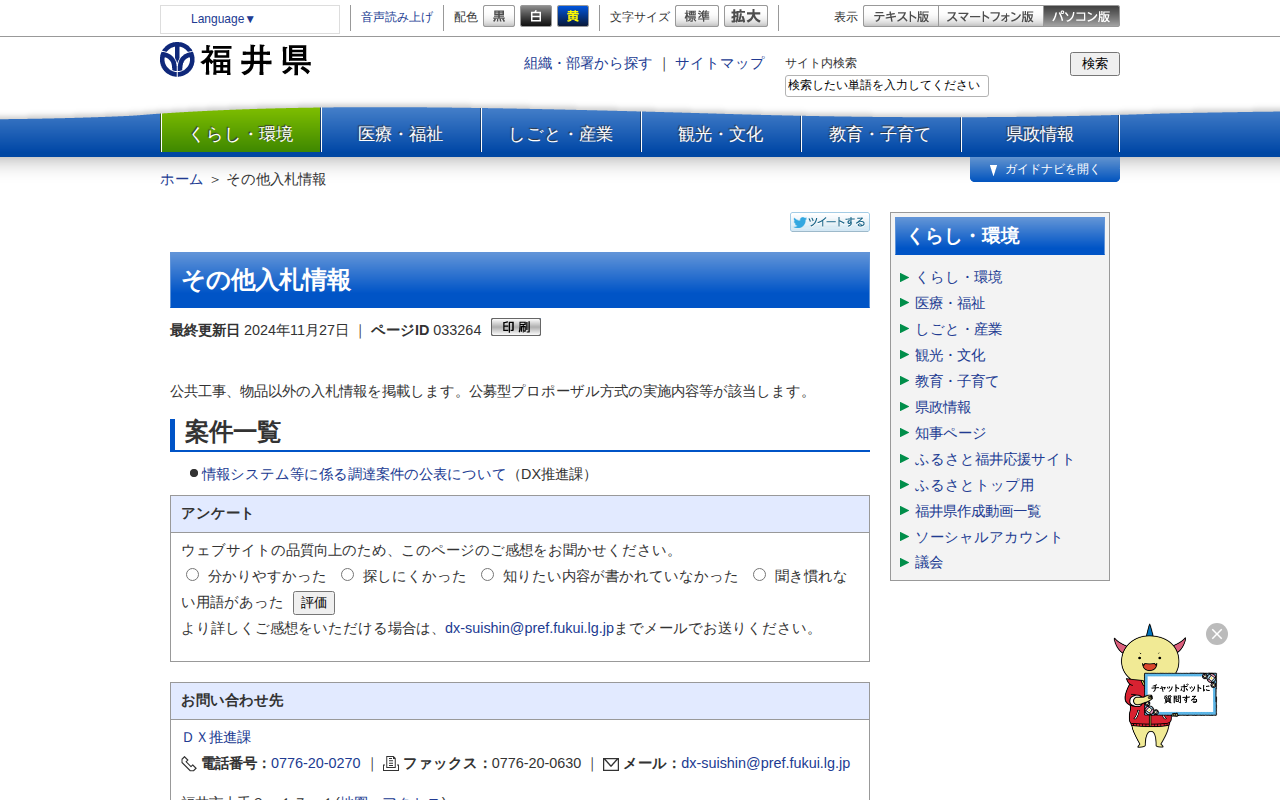This screenshot has height=800, width=1280.
Task: Open sidebar link ふるさと福井応援サイト
Action: coord(995,459)
